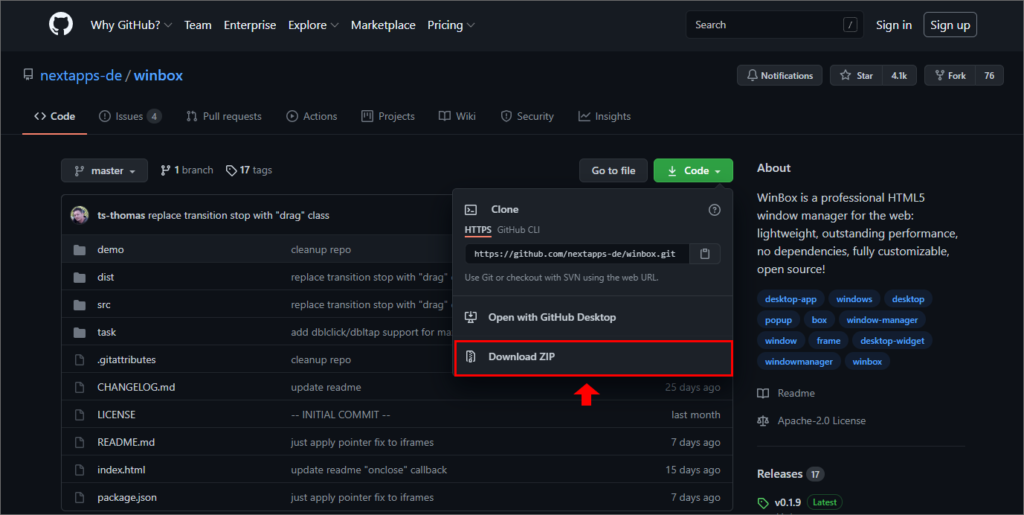1024x515 pixels.
Task: Open Marketplace from the header
Action: [x=383, y=25]
